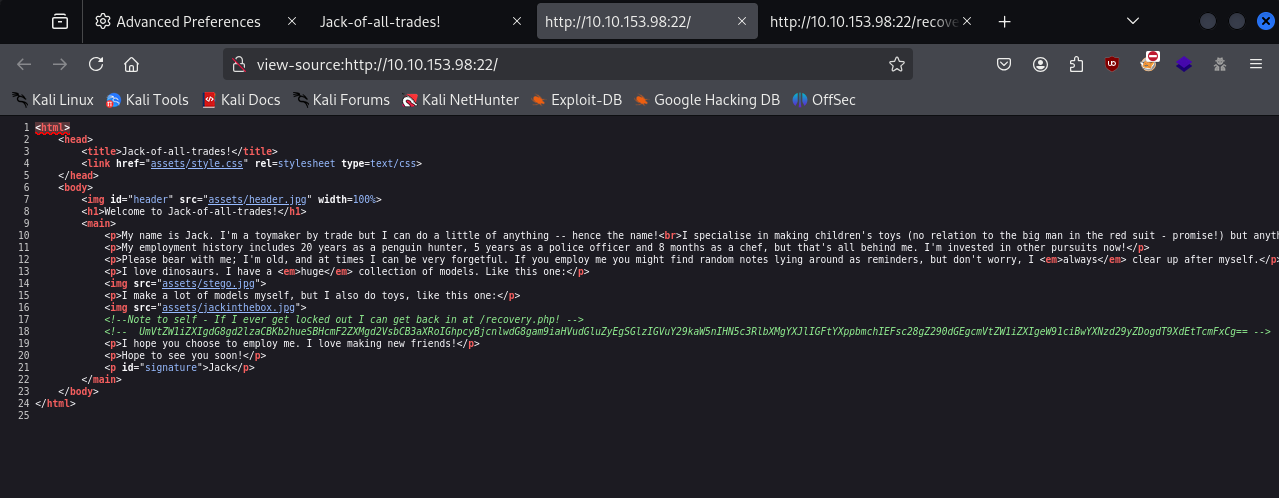Image resolution: width=1279 pixels, height=498 pixels.
Task: Click the base64 encoded comment on line 18
Action: point(687,331)
